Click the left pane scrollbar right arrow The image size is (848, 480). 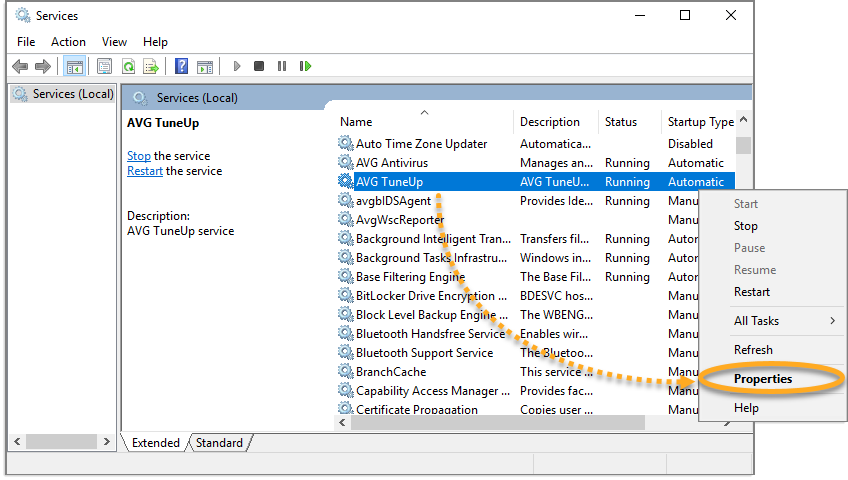[x=107, y=442]
